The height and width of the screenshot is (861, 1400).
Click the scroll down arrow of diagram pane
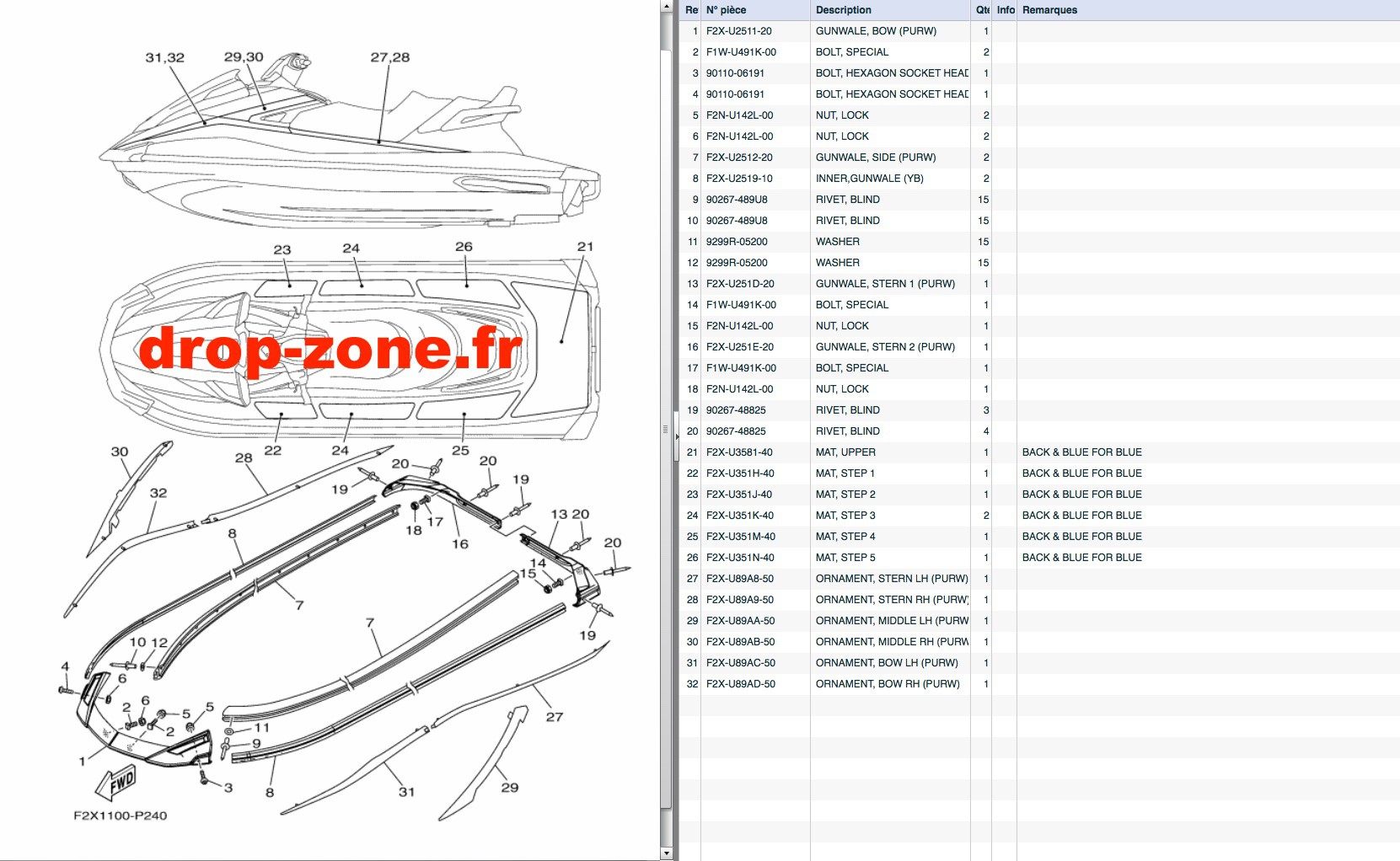coord(666,853)
